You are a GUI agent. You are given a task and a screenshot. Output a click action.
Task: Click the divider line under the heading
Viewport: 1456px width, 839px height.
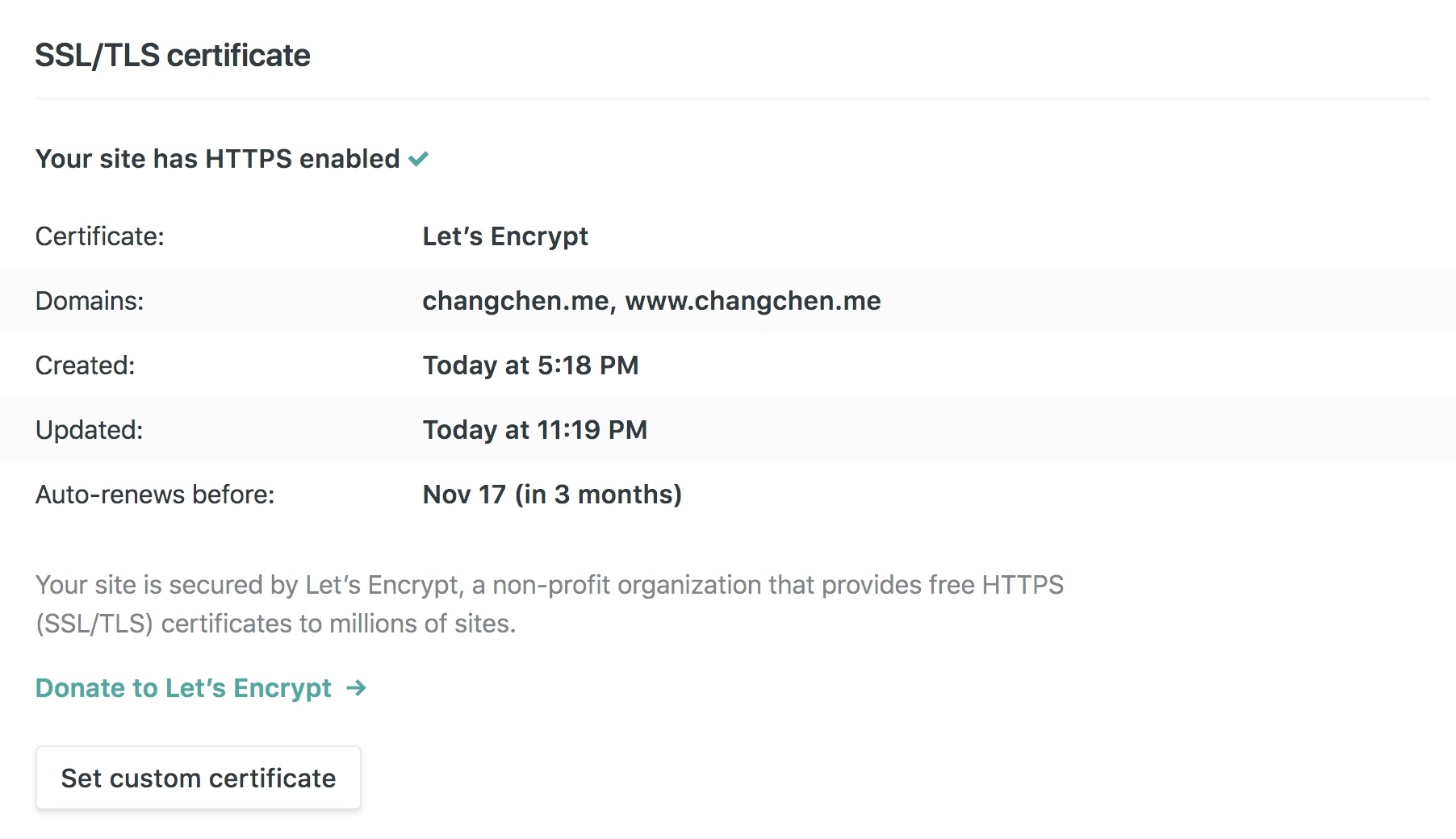click(x=731, y=98)
